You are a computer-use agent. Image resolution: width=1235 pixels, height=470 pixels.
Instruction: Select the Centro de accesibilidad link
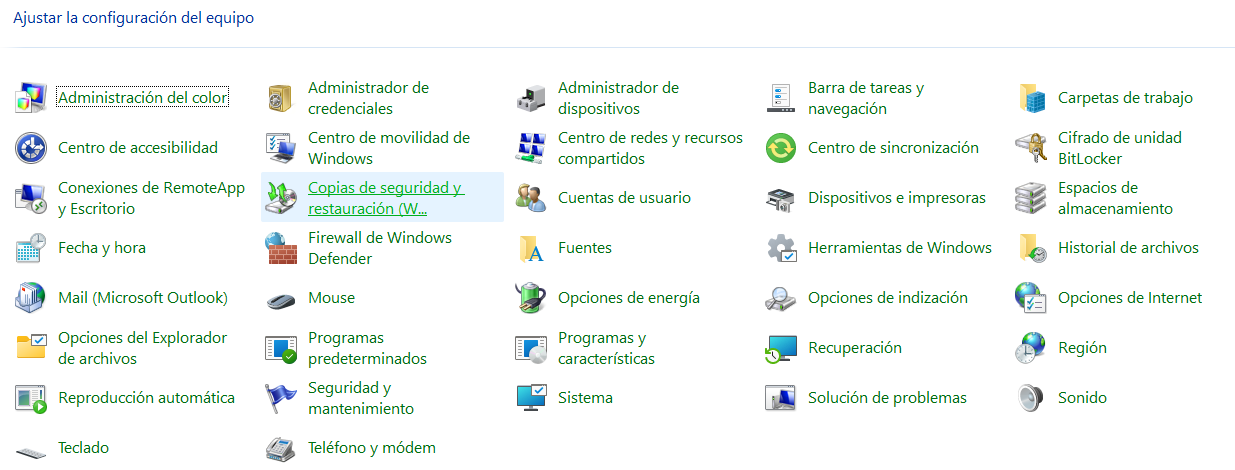tap(138, 148)
